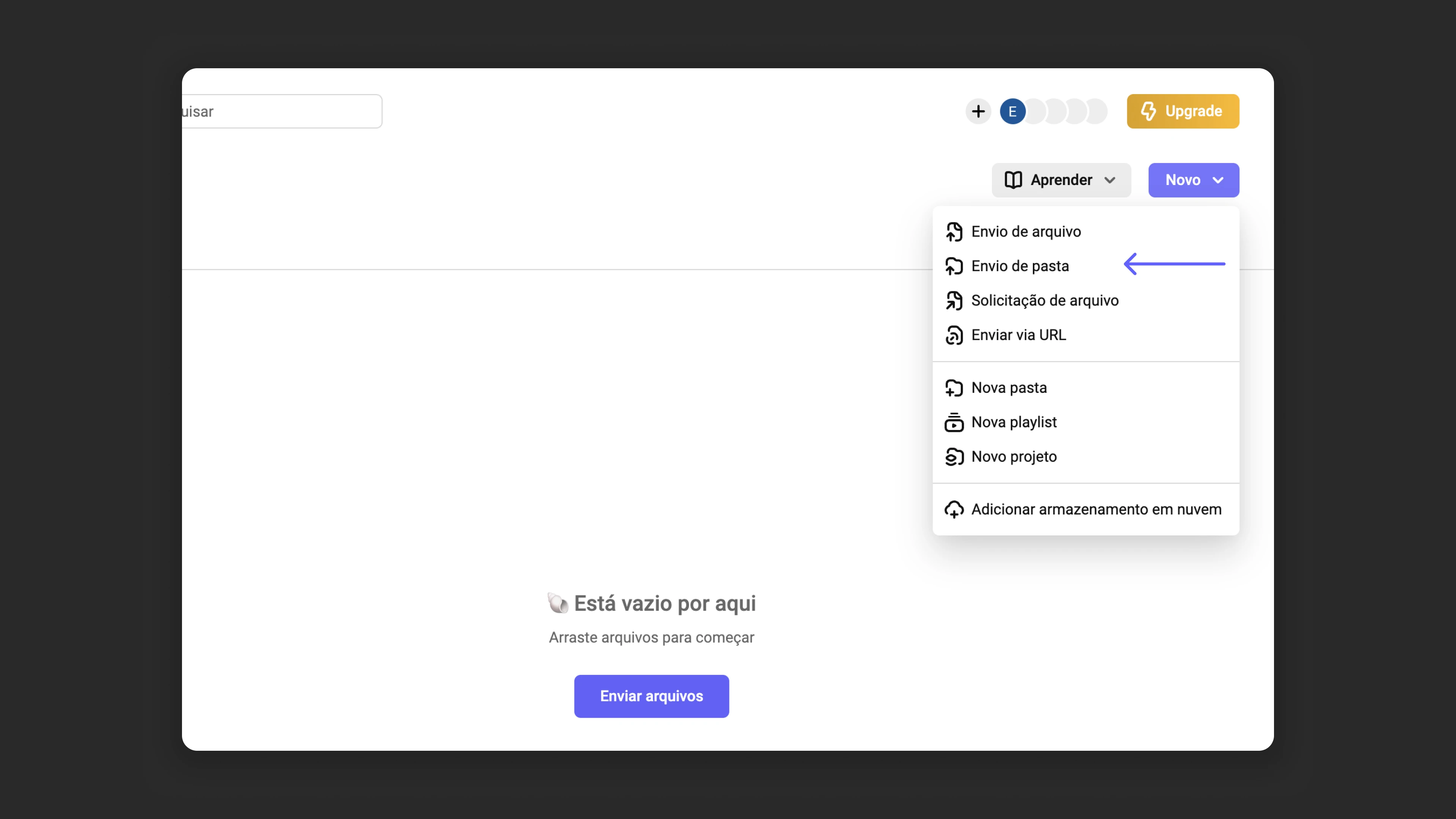Viewport: 1456px width, 819px height.
Task: Click the Nova pasta folder-plus icon
Action: click(x=954, y=388)
